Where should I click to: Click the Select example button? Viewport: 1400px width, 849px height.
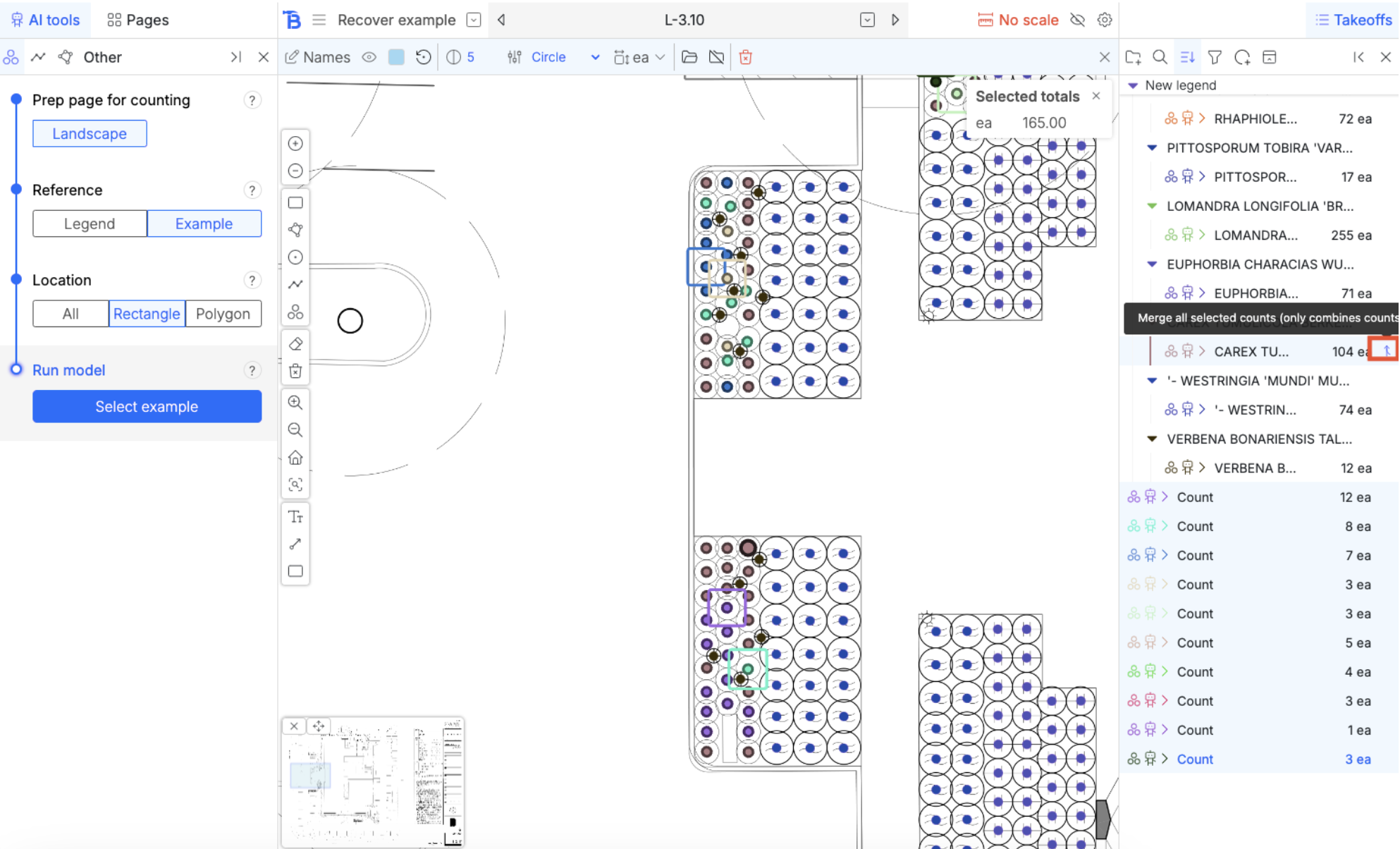click(147, 406)
